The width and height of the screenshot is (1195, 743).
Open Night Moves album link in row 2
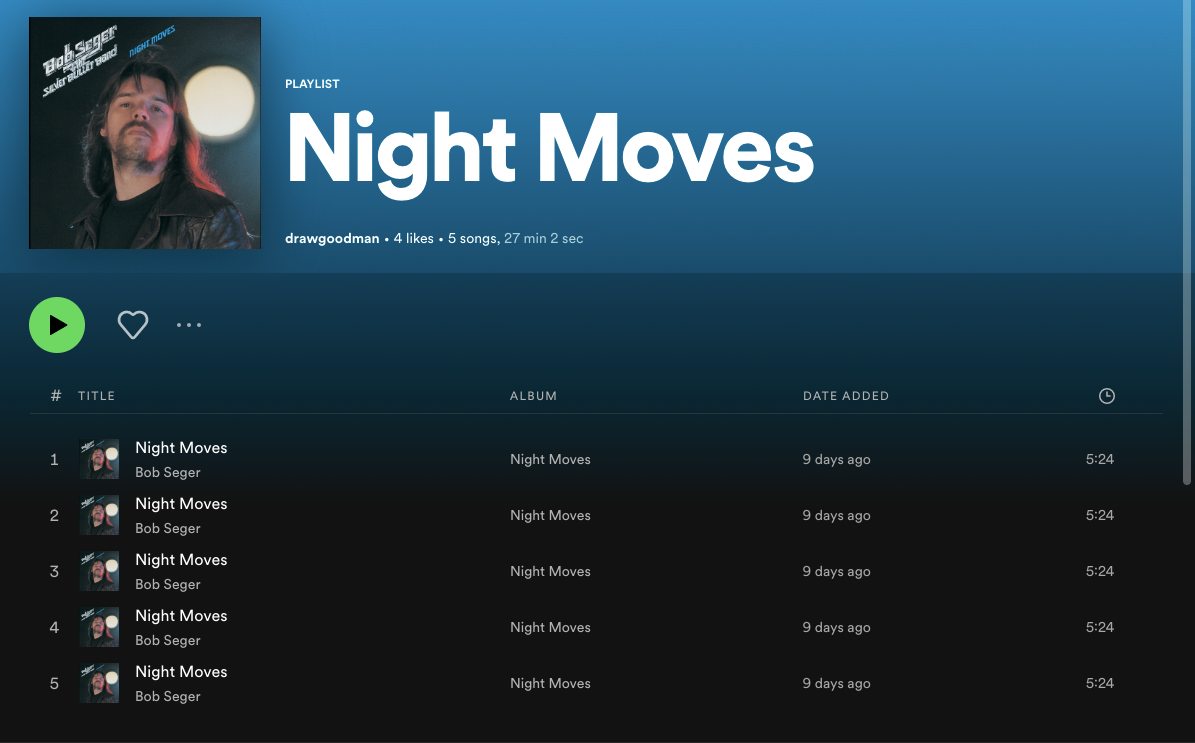(550, 515)
